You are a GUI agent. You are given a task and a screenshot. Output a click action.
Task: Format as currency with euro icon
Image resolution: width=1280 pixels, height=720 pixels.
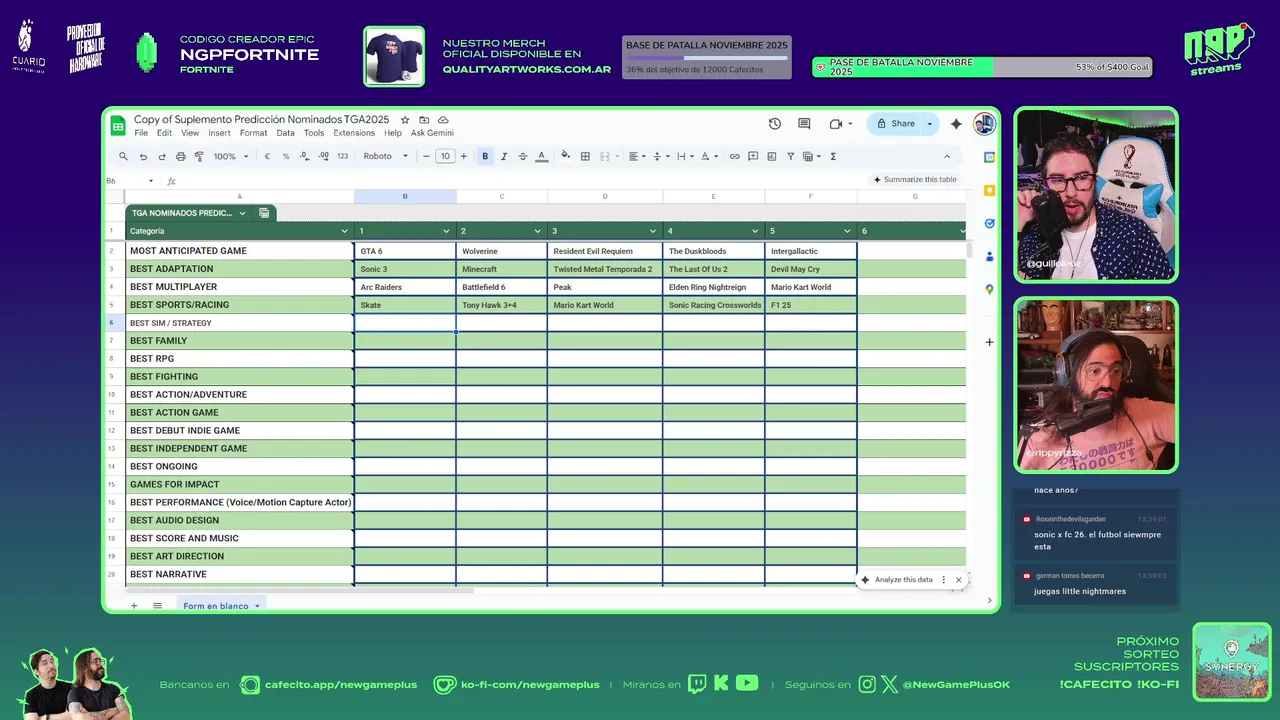pyautogui.click(x=267, y=156)
